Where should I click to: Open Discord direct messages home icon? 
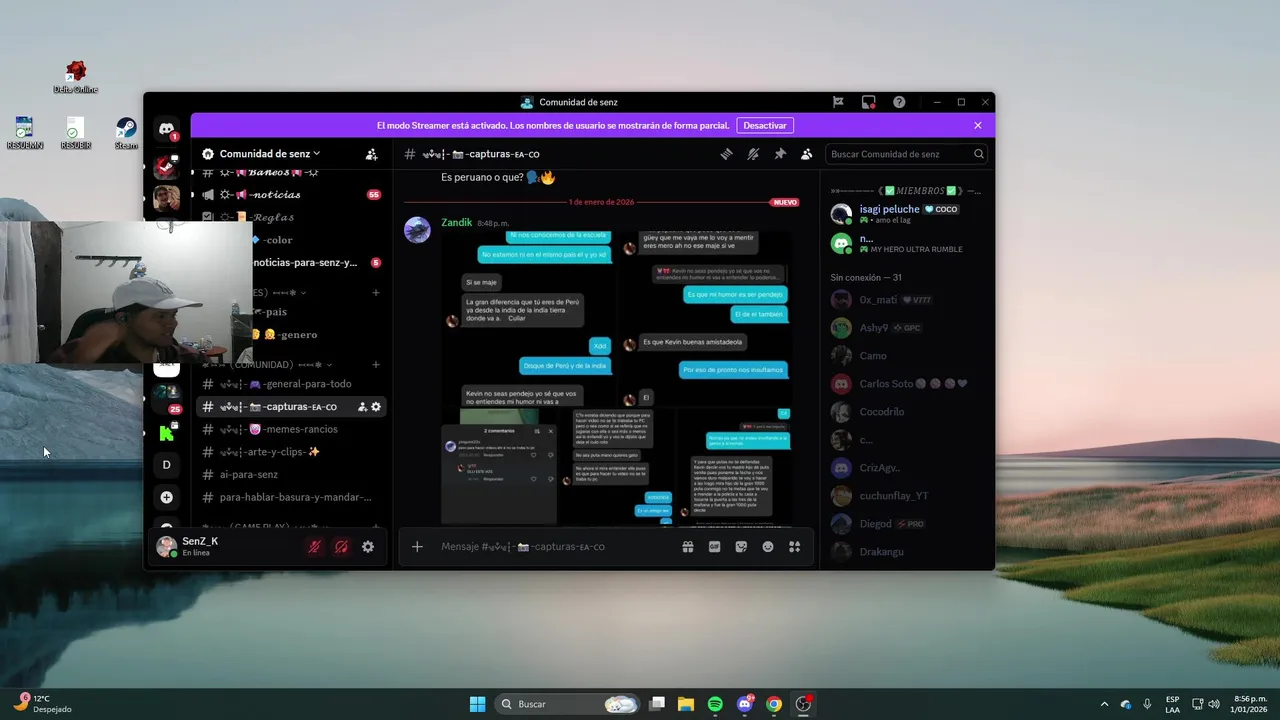[x=167, y=128]
